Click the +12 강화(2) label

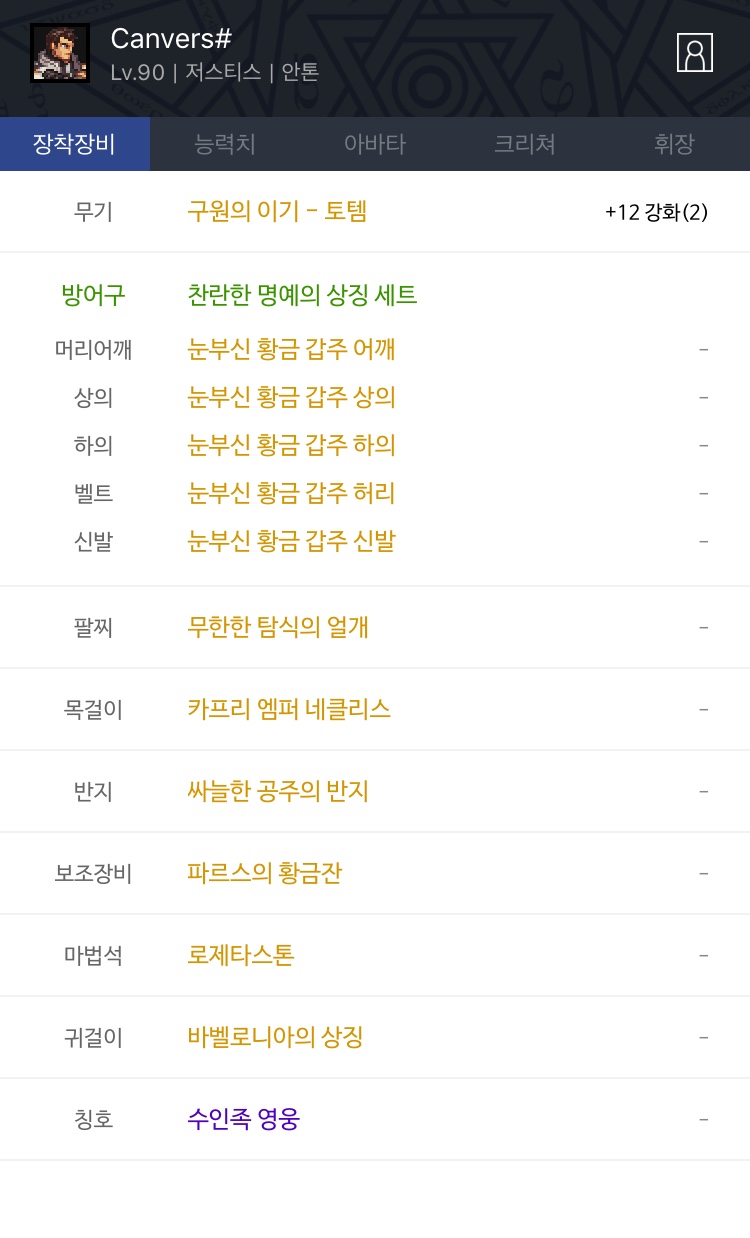point(656,212)
